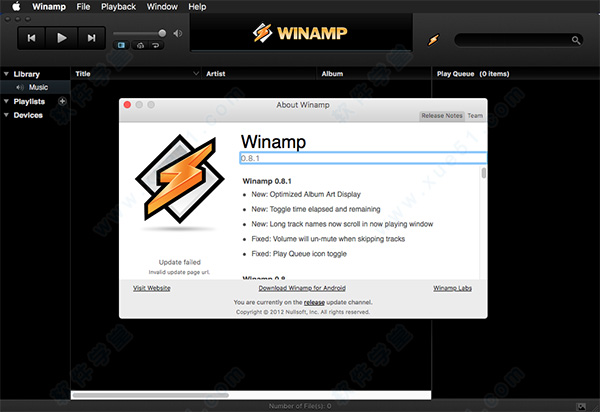Mute audio using the speaker icon

[178, 34]
